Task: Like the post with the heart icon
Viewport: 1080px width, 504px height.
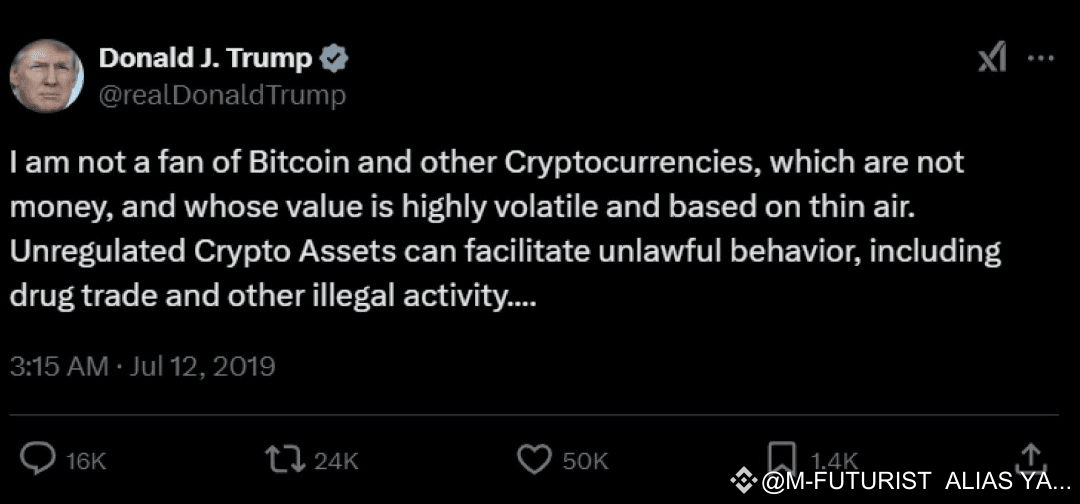Action: (x=534, y=459)
